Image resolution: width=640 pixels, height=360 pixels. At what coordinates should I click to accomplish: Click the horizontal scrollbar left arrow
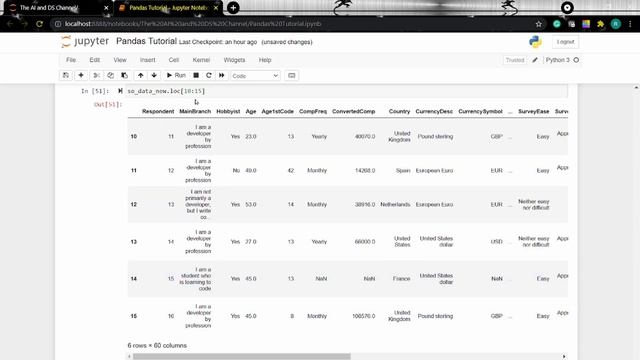130,356
